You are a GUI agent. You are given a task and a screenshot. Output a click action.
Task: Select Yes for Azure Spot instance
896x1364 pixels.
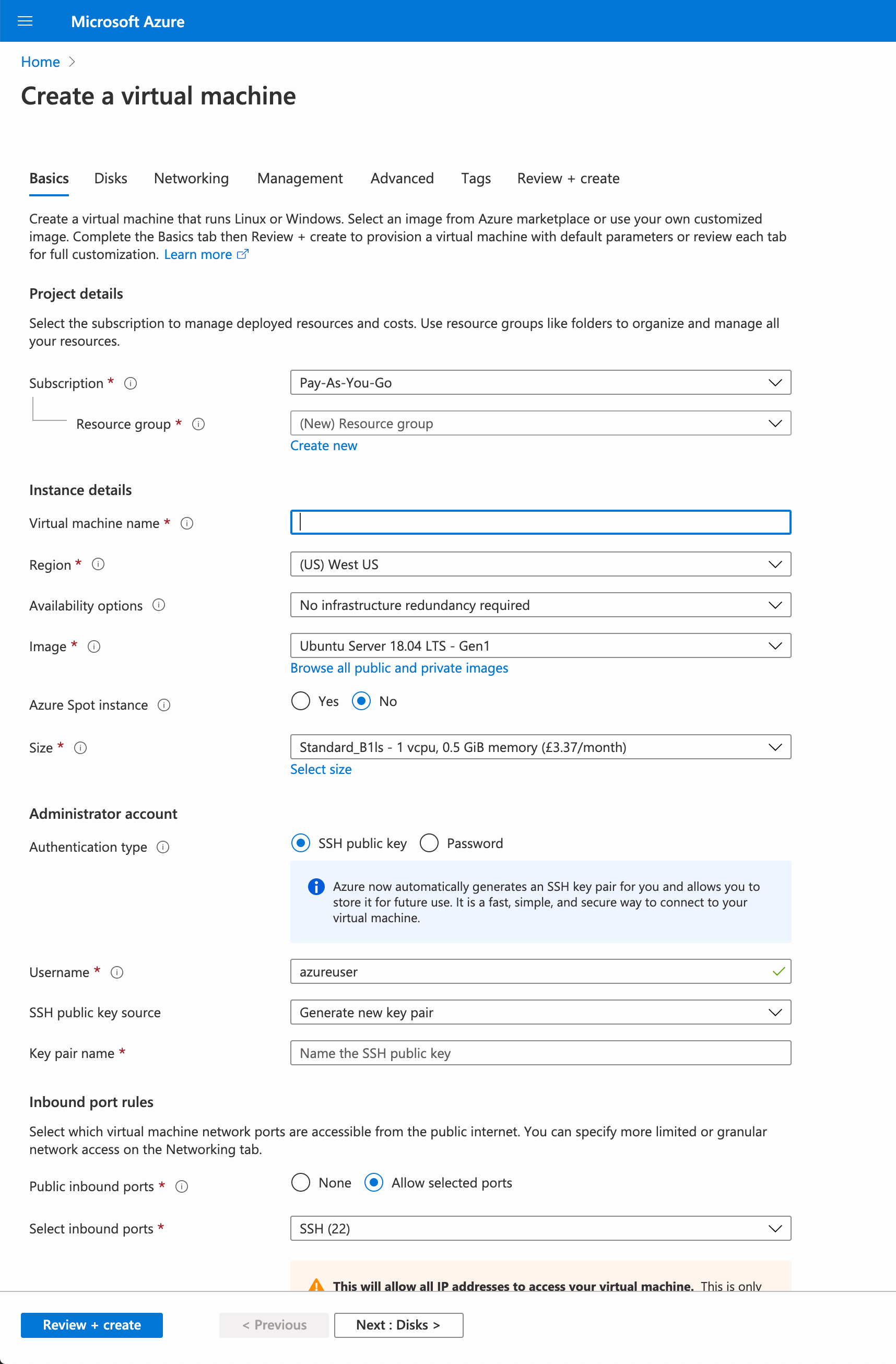click(x=301, y=701)
